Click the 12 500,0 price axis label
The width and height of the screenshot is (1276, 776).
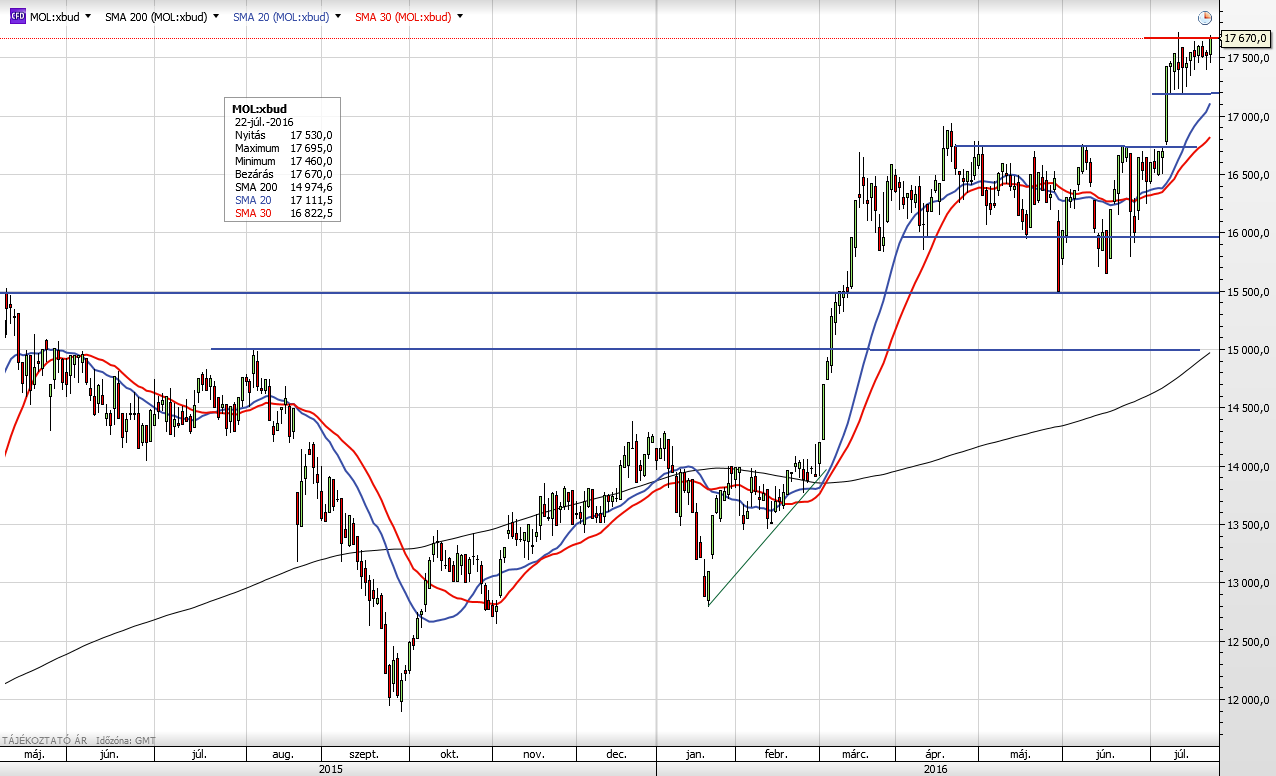coord(1249,642)
